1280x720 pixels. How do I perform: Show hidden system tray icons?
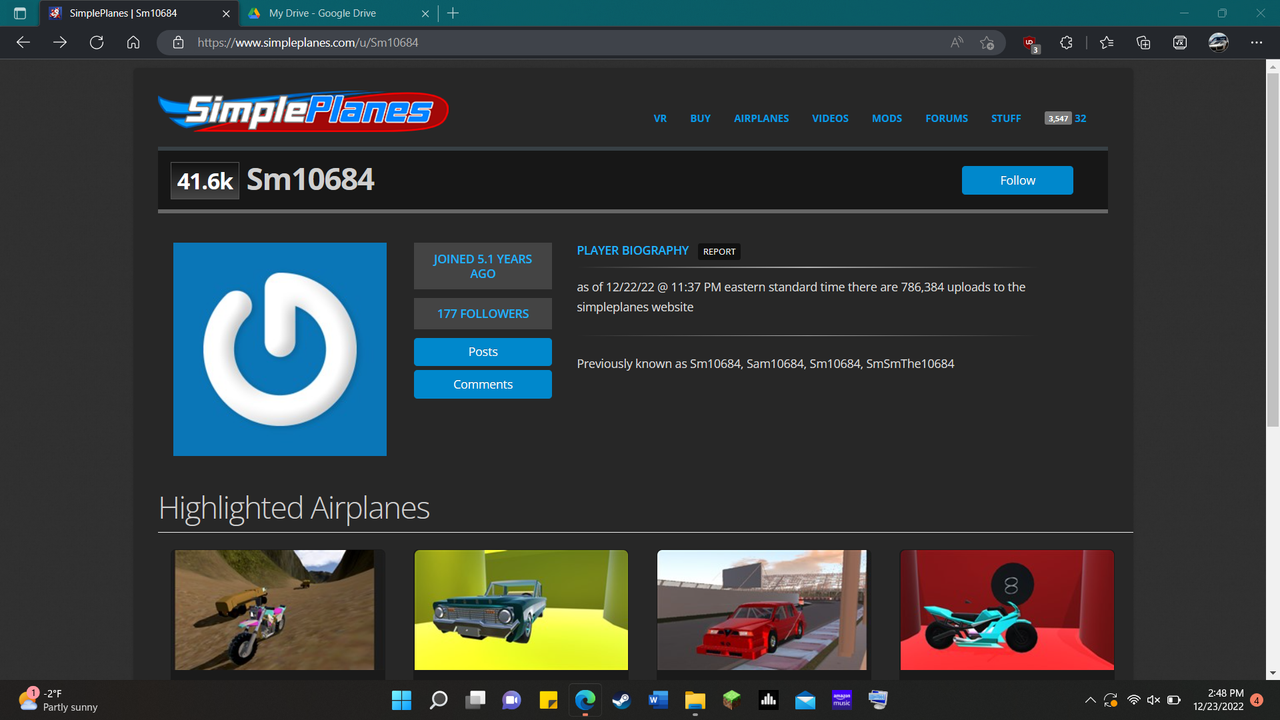(x=1090, y=700)
